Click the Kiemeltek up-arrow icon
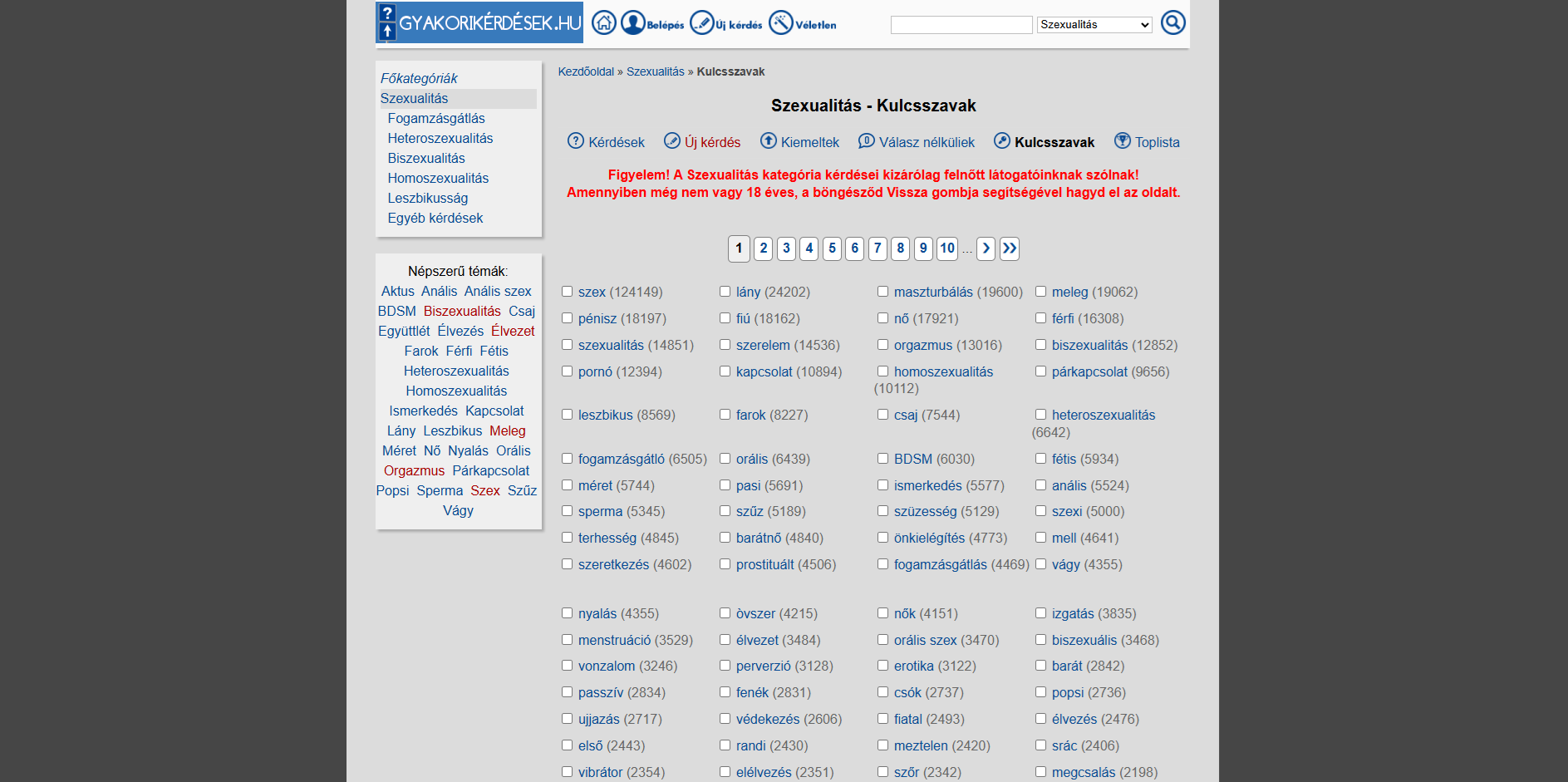Screen dimensions: 1568x782 pyautogui.click(x=769, y=141)
